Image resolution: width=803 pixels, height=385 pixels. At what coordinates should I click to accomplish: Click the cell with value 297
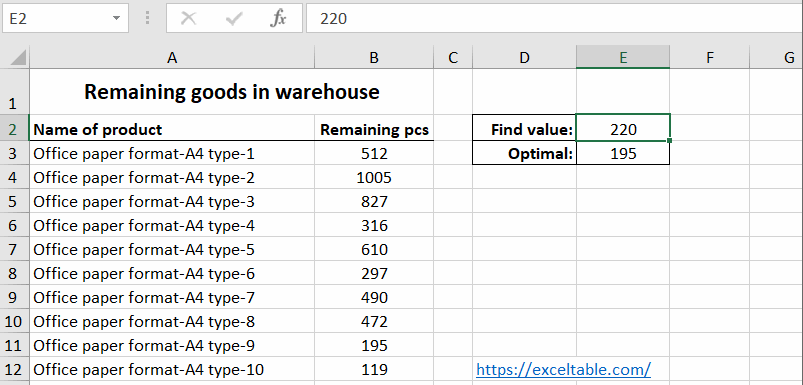374,273
